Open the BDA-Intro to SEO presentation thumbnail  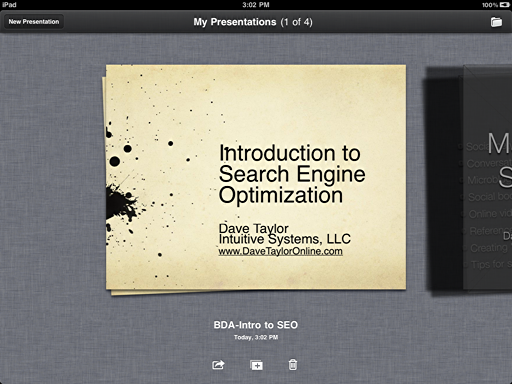[x=256, y=177]
